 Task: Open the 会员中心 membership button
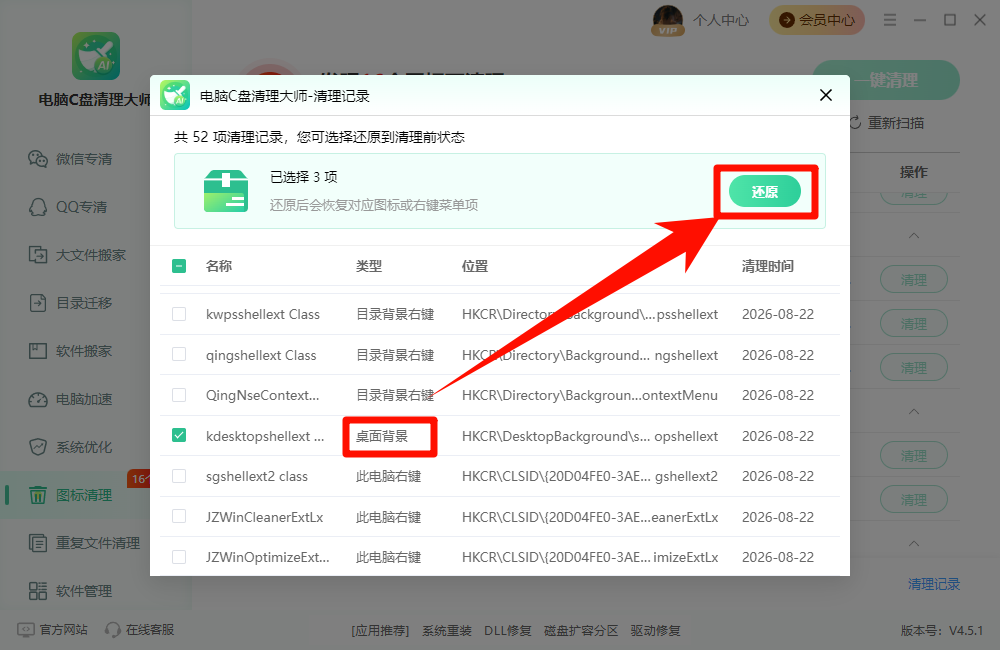[x=817, y=20]
